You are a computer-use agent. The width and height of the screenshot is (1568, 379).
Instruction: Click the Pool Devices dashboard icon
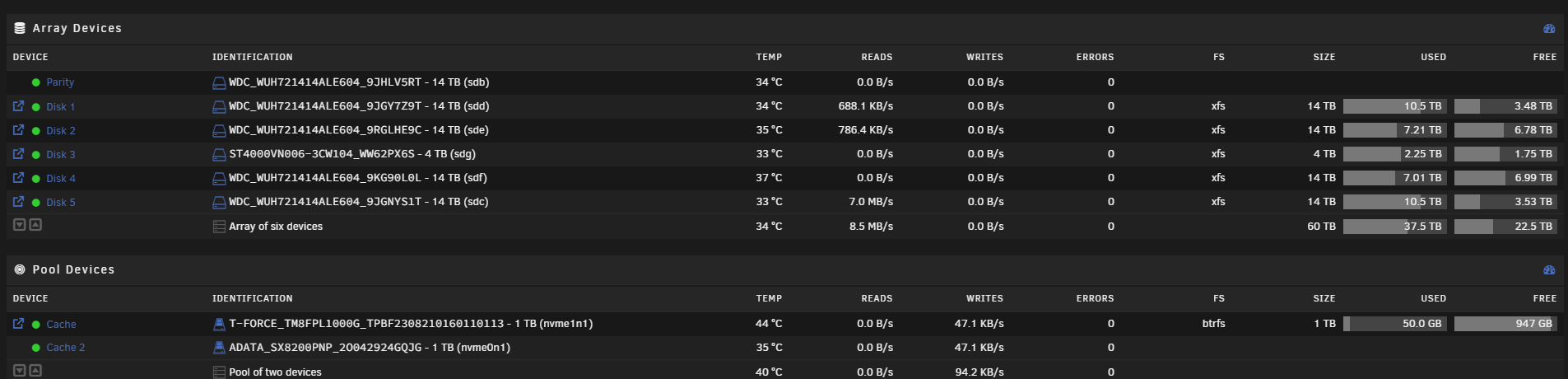[x=1549, y=269]
